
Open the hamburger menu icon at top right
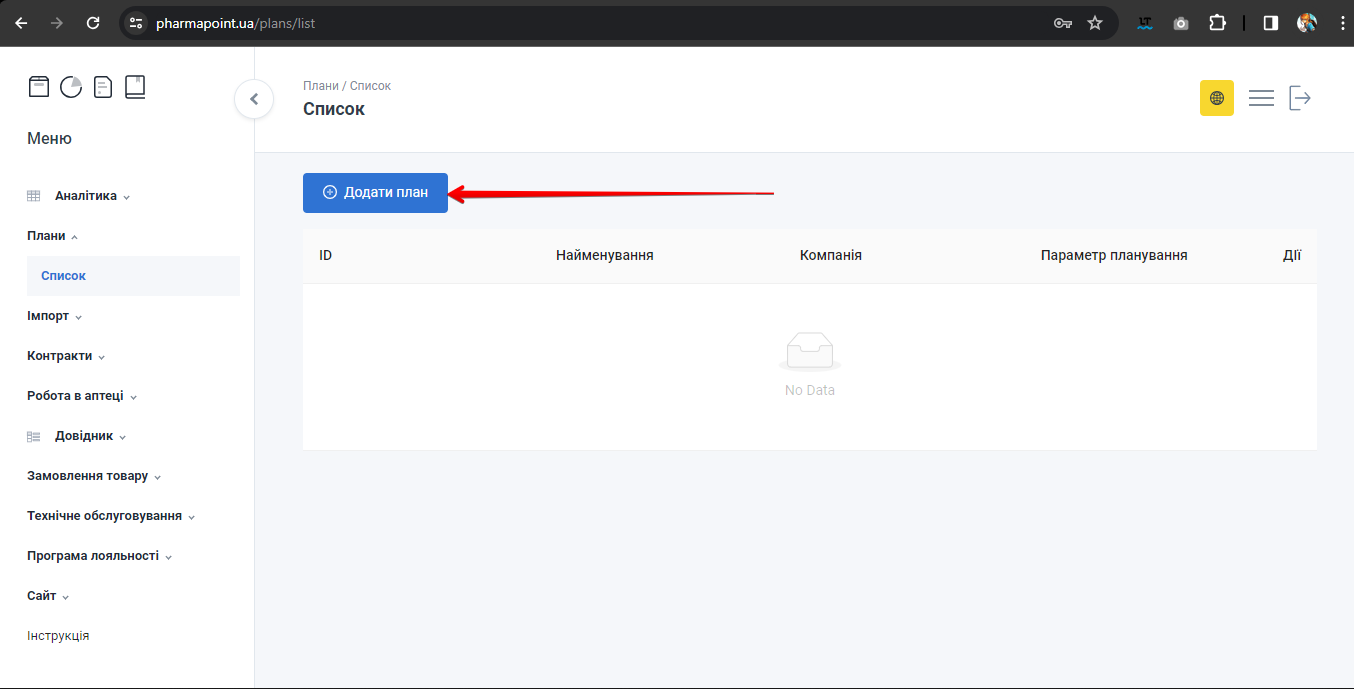(x=1261, y=98)
